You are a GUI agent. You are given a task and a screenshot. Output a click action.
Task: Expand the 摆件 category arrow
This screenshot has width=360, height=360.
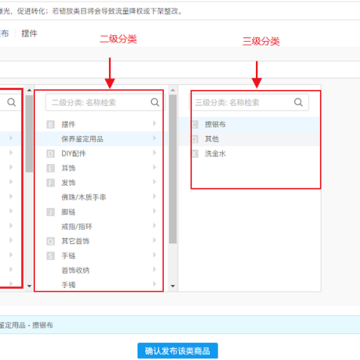coord(154,124)
